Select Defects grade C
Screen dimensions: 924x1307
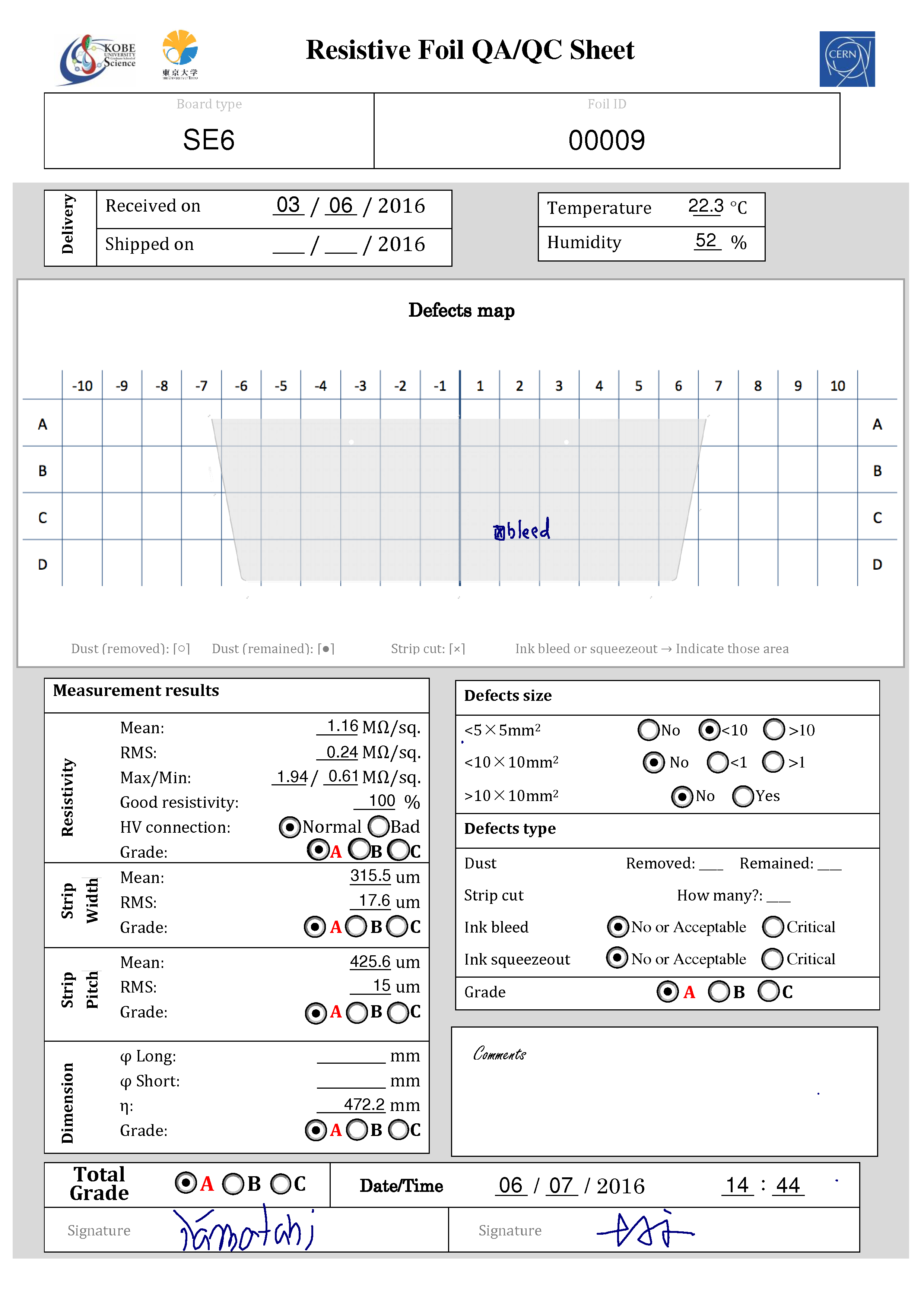769,991
